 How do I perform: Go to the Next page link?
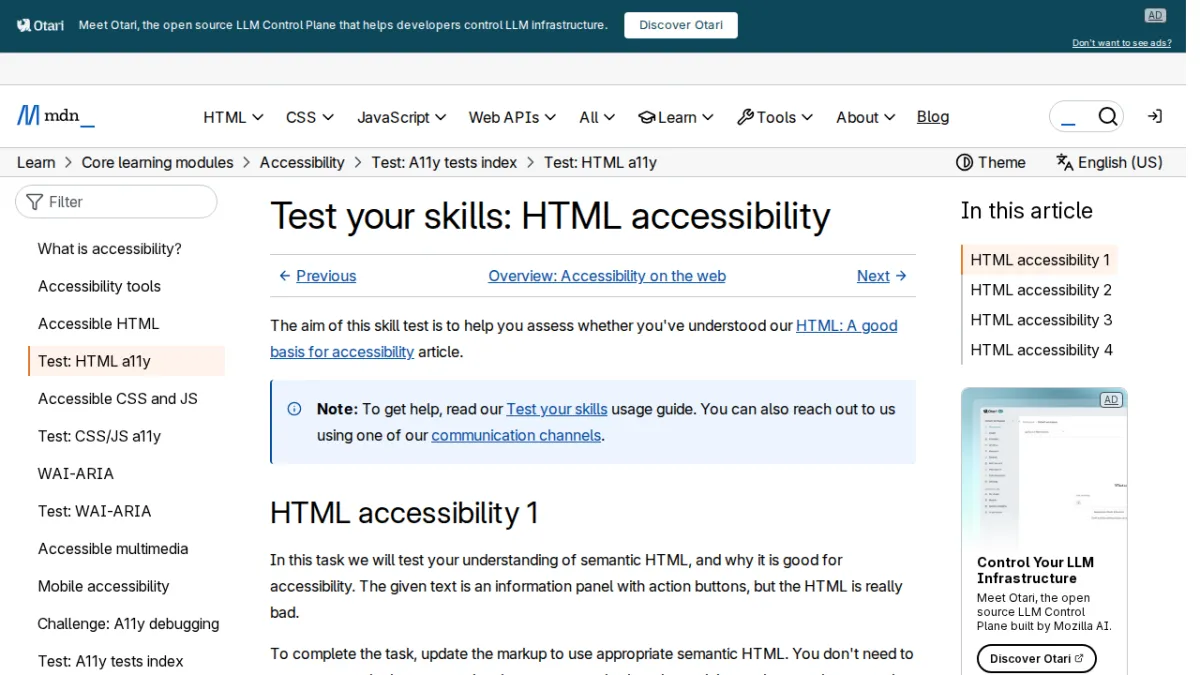coord(881,276)
